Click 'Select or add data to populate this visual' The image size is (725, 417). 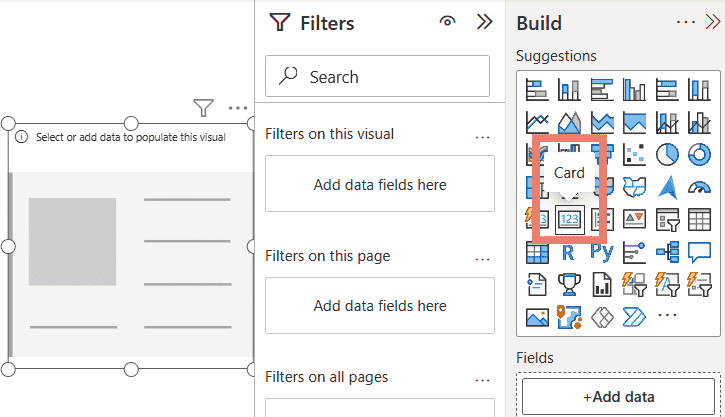(131, 137)
